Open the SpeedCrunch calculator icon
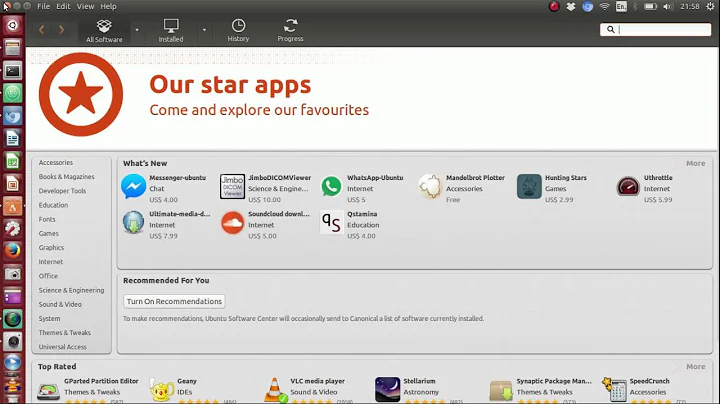Viewport: 720px width, 404px height. 614,390
